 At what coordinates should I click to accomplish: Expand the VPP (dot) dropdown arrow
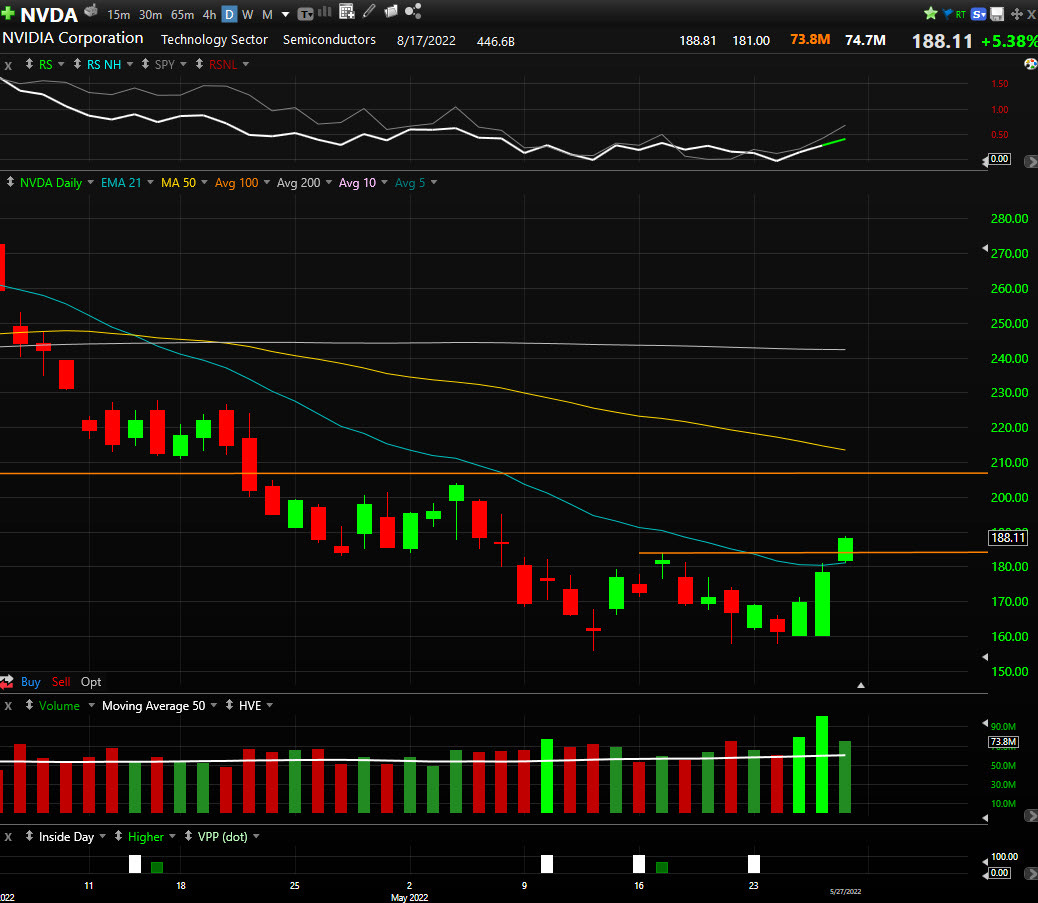[256, 837]
